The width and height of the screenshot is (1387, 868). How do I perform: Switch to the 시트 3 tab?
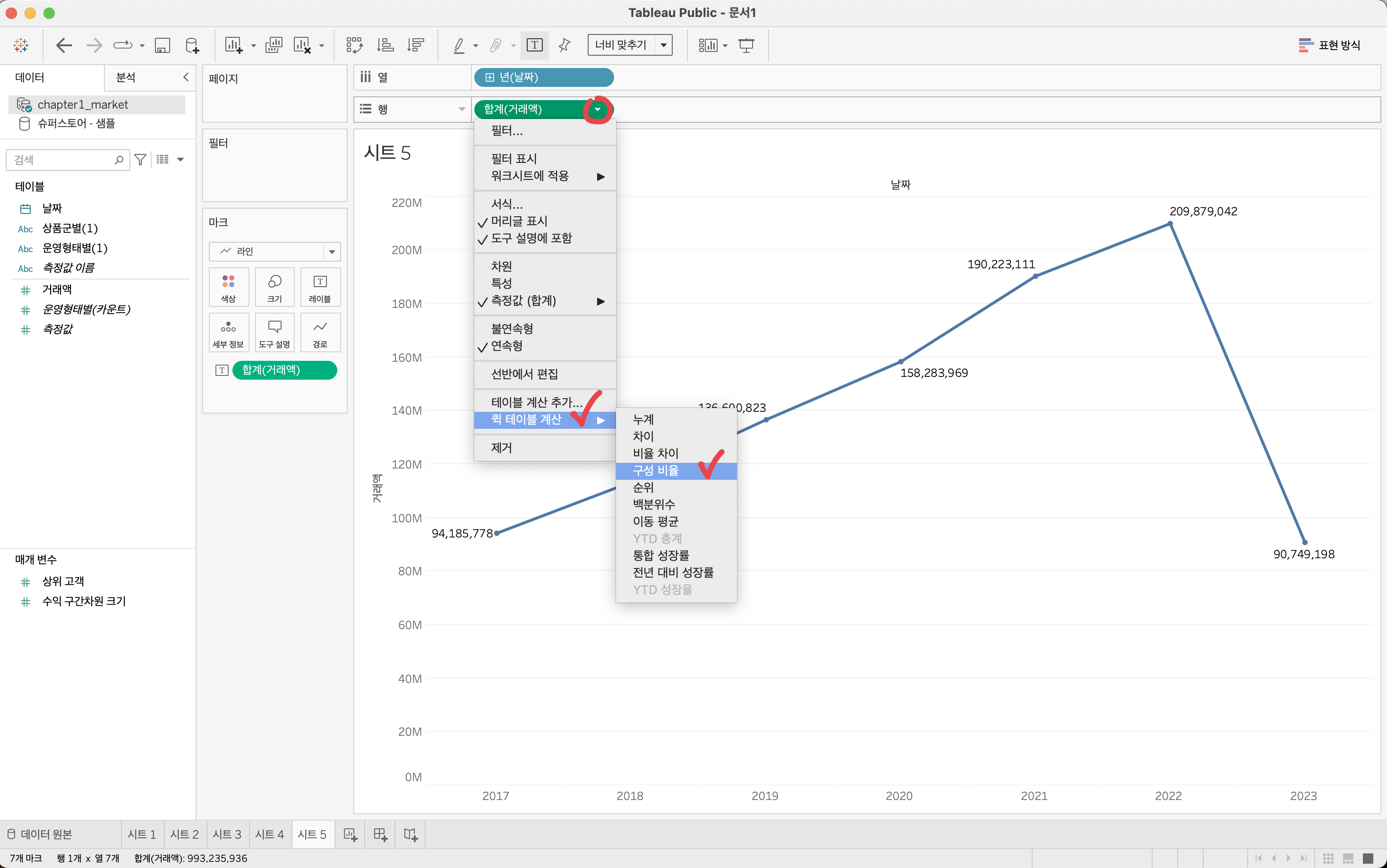pos(227,834)
